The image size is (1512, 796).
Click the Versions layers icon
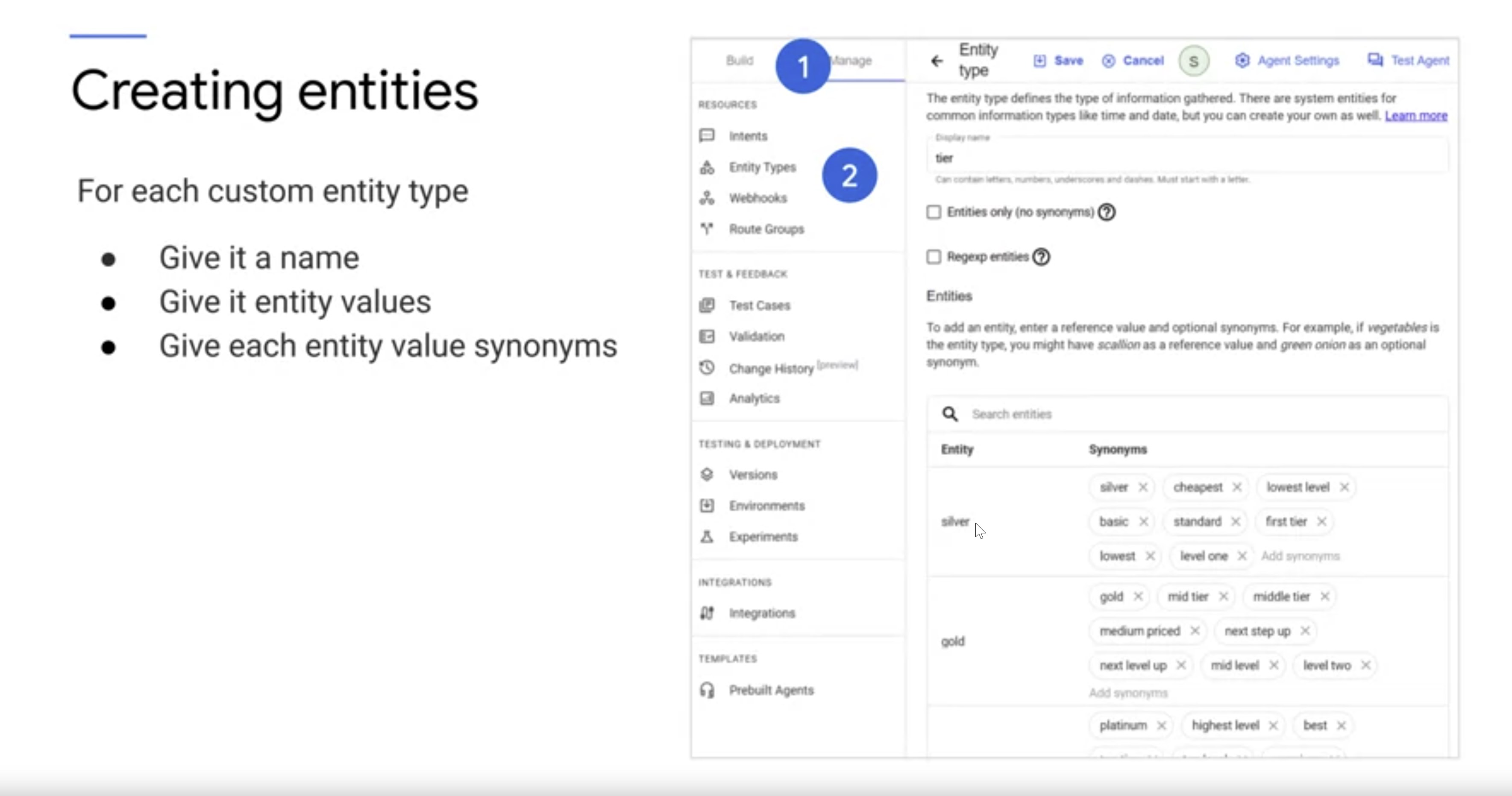point(707,474)
